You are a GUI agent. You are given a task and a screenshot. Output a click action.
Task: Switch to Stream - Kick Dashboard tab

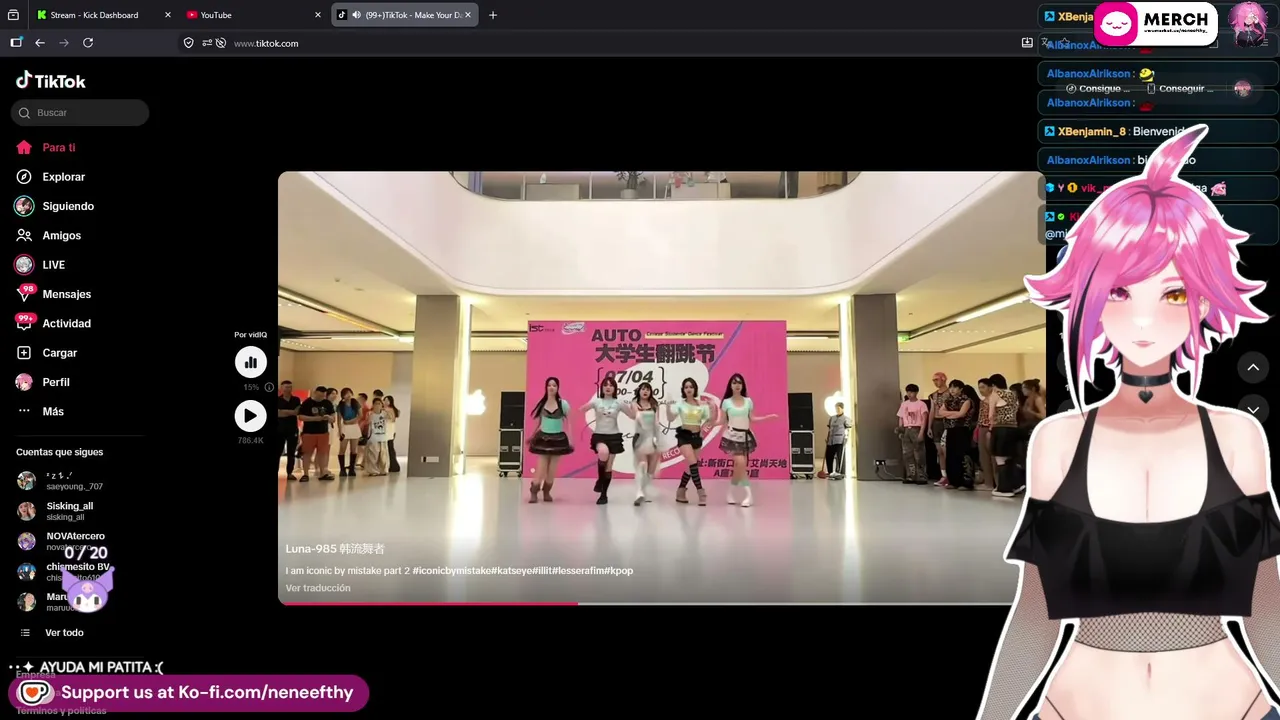(102, 15)
